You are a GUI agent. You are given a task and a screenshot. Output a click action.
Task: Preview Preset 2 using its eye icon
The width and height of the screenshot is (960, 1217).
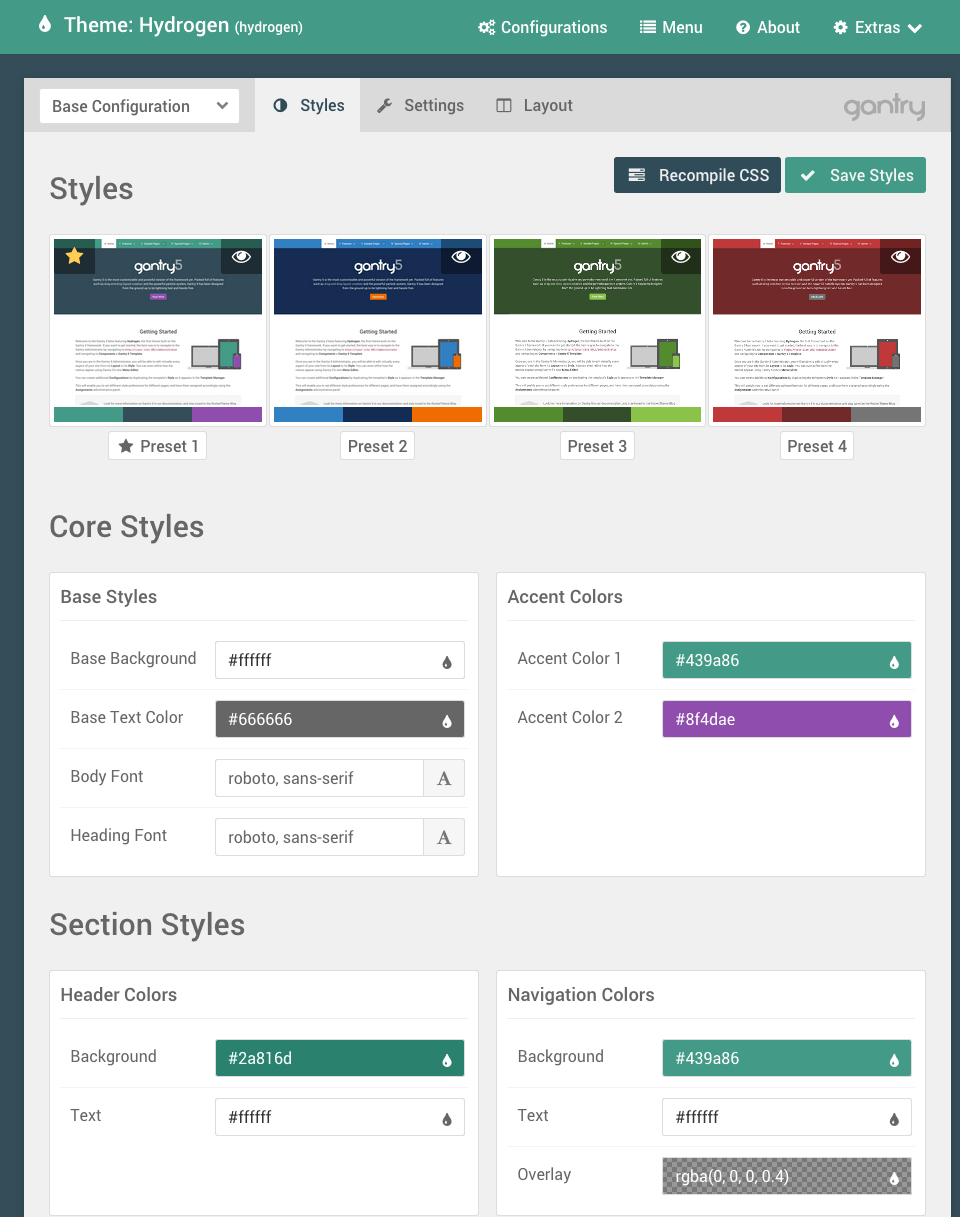point(460,257)
